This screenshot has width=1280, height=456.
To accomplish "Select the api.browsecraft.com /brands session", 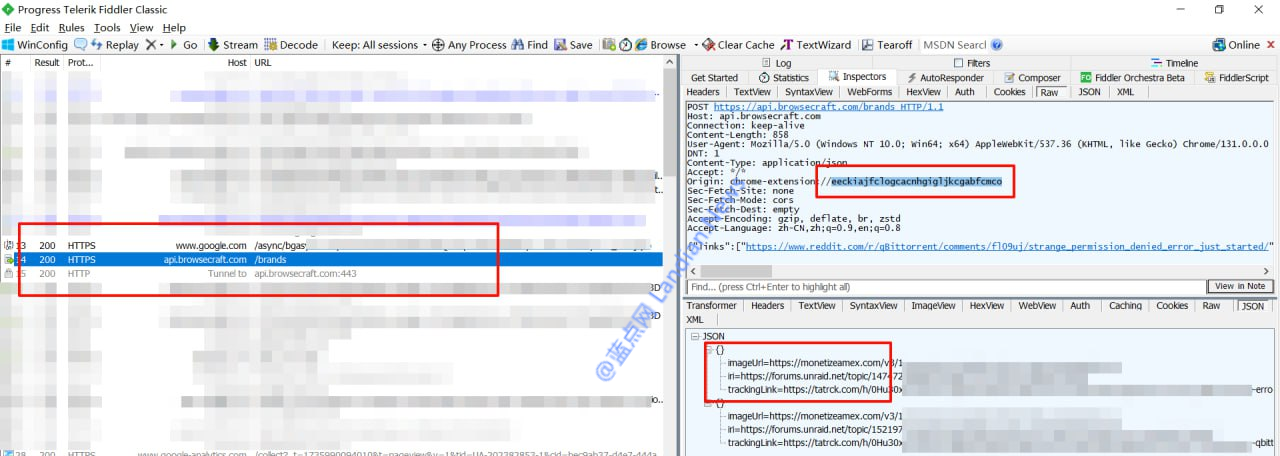I will point(331,259).
